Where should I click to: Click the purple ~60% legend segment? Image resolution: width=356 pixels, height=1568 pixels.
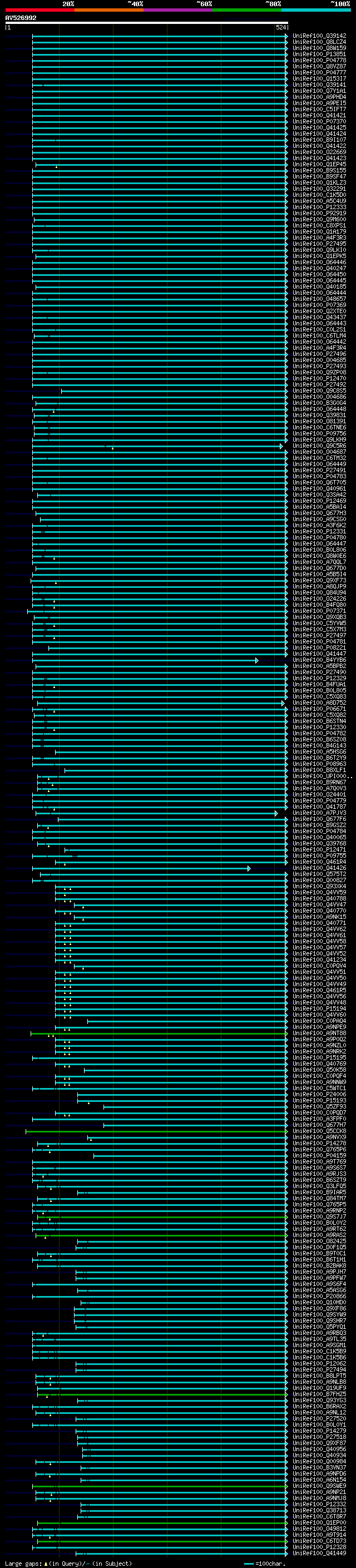pyautogui.click(x=179, y=10)
